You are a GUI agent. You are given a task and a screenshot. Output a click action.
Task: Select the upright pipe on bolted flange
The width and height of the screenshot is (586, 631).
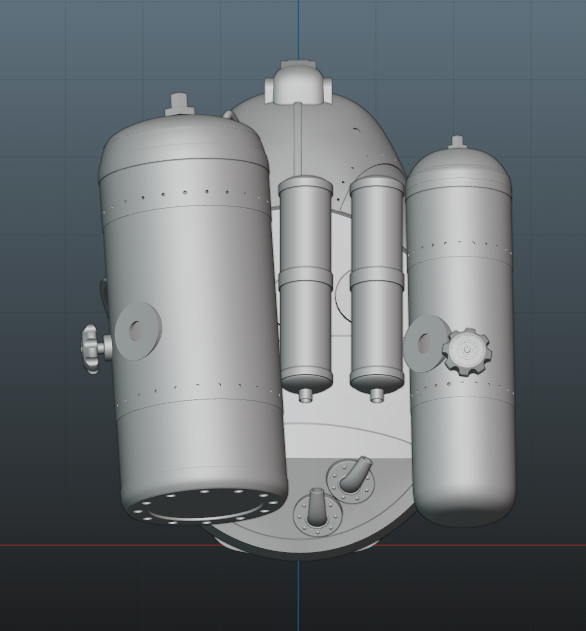point(317,507)
